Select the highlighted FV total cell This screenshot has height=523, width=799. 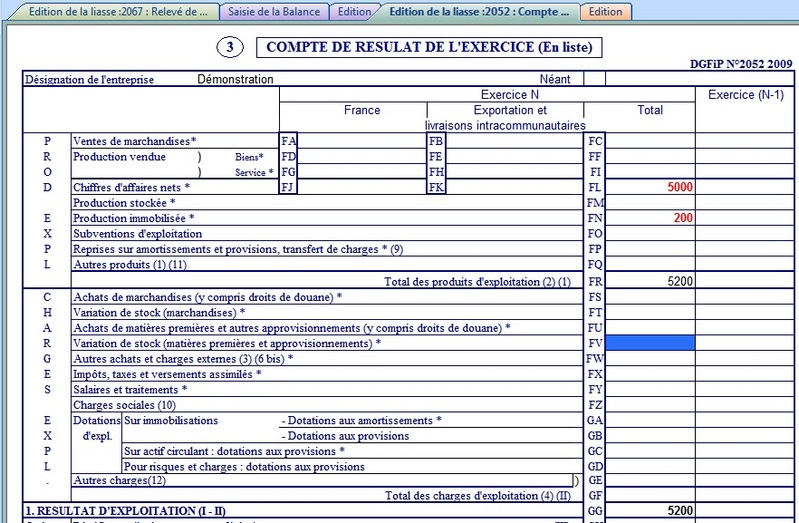(x=650, y=343)
